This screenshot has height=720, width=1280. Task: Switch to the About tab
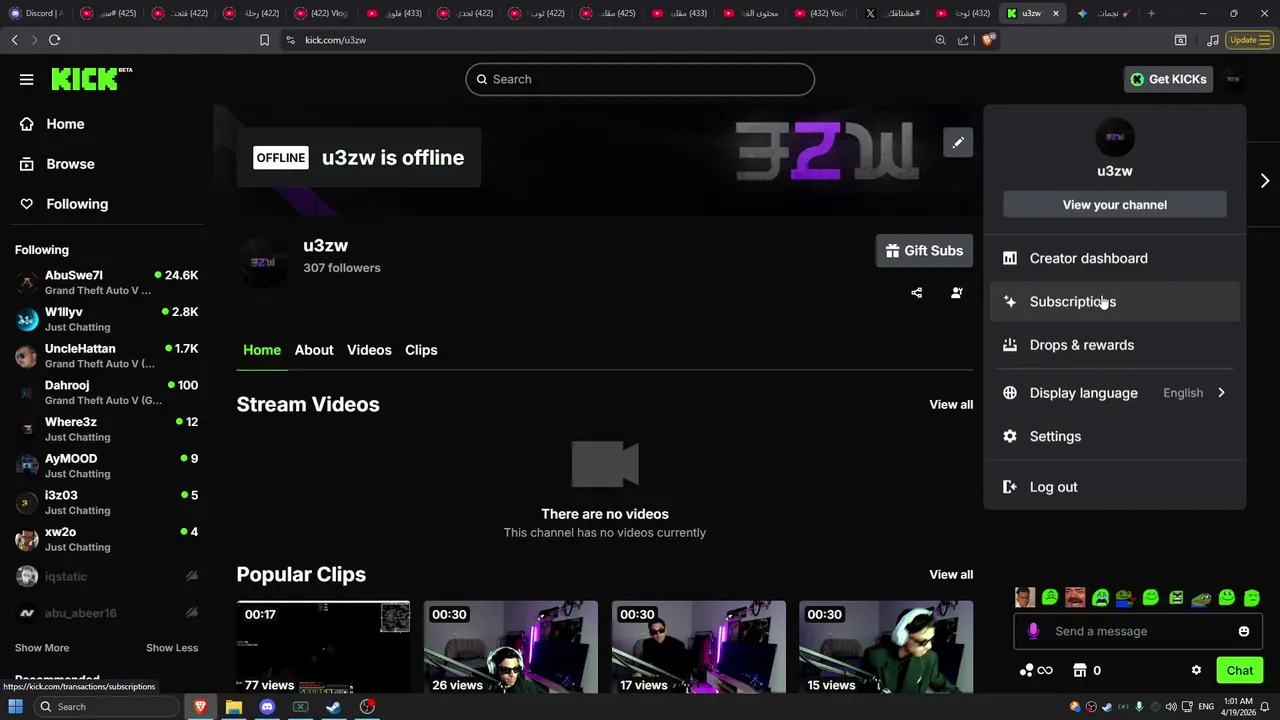(x=314, y=350)
